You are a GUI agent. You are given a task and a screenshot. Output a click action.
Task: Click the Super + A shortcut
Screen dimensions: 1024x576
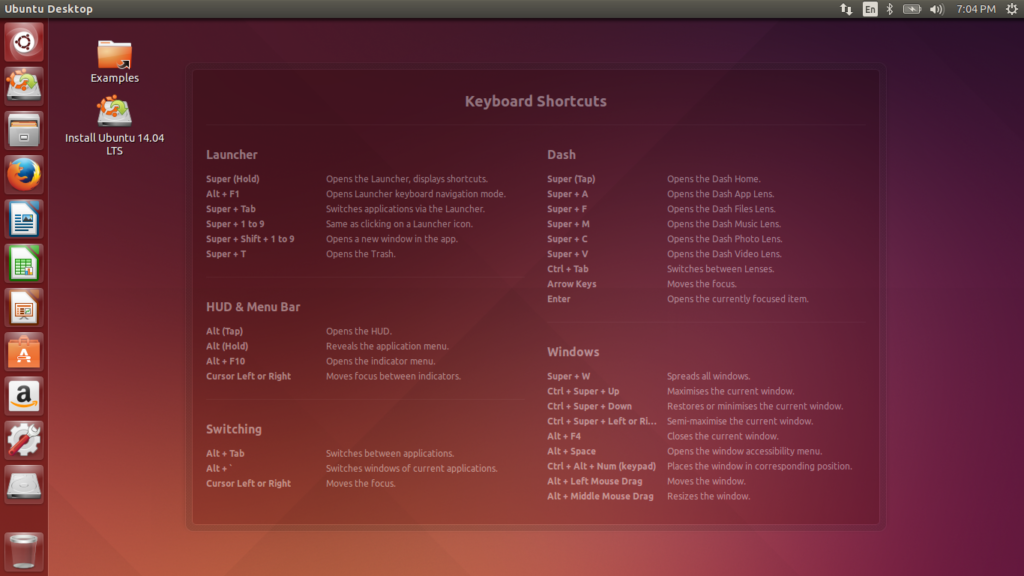(568, 194)
